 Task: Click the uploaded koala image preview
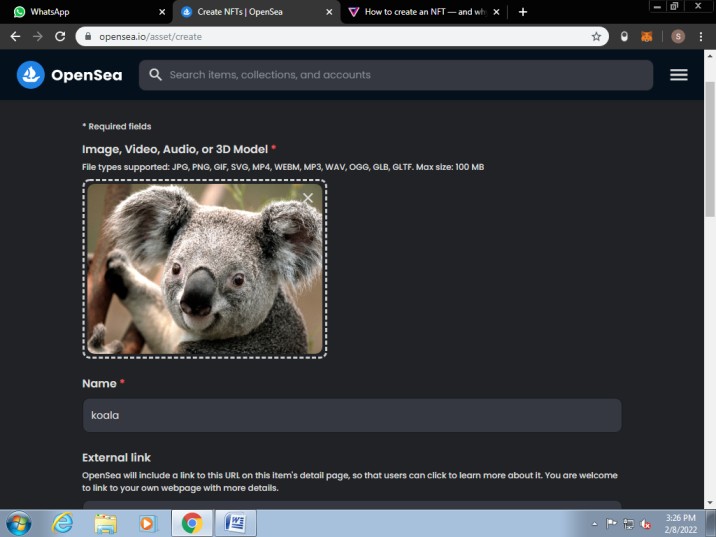(204, 268)
